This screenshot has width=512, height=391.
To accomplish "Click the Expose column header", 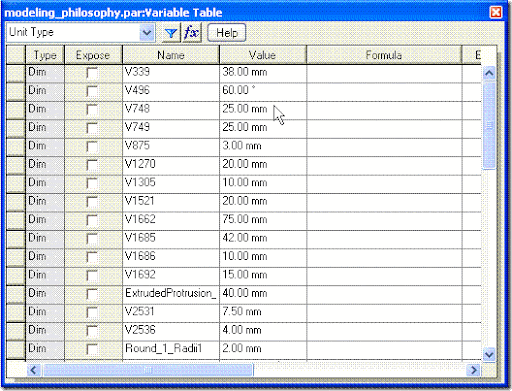I will click(93, 55).
